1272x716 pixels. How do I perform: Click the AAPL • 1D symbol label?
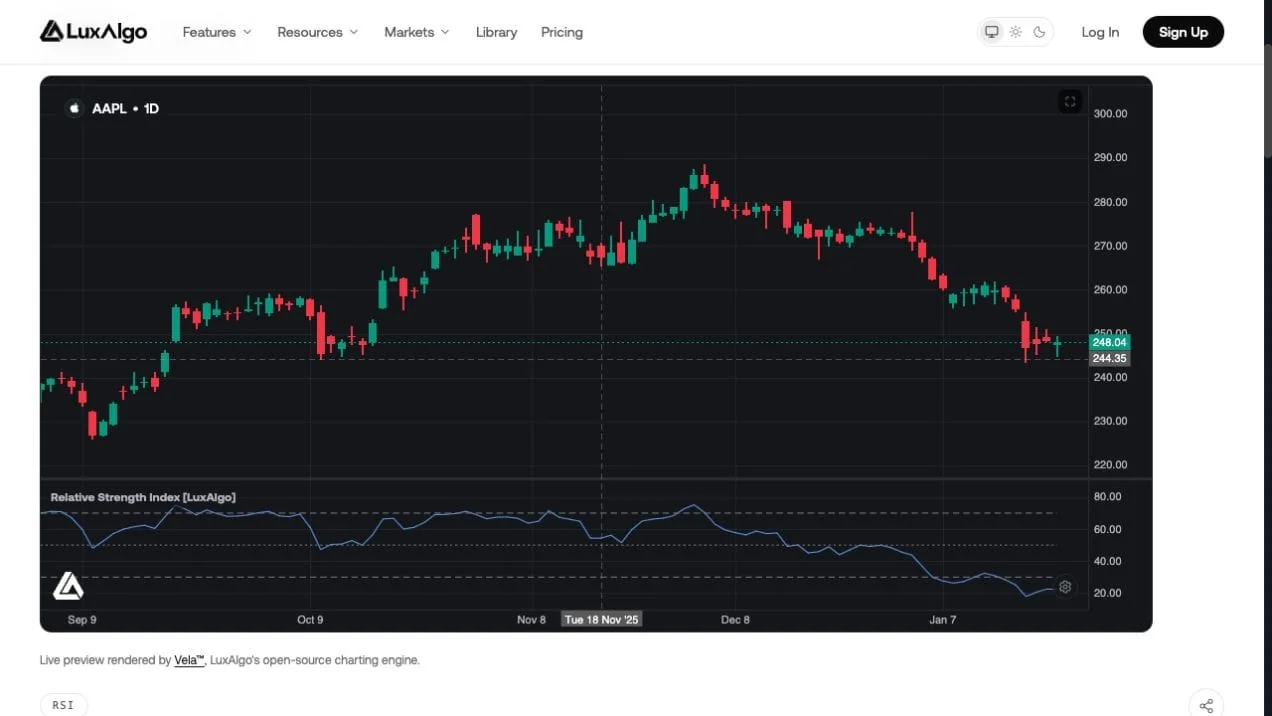125,108
